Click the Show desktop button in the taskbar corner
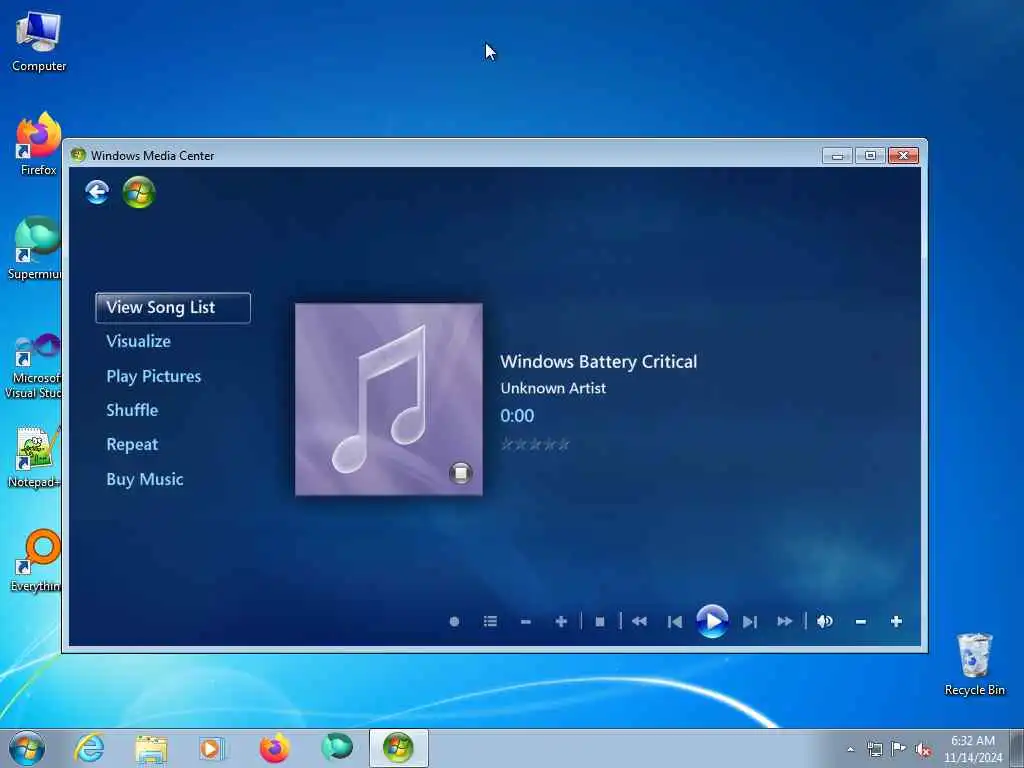The width and height of the screenshot is (1024, 768). [x=1017, y=748]
